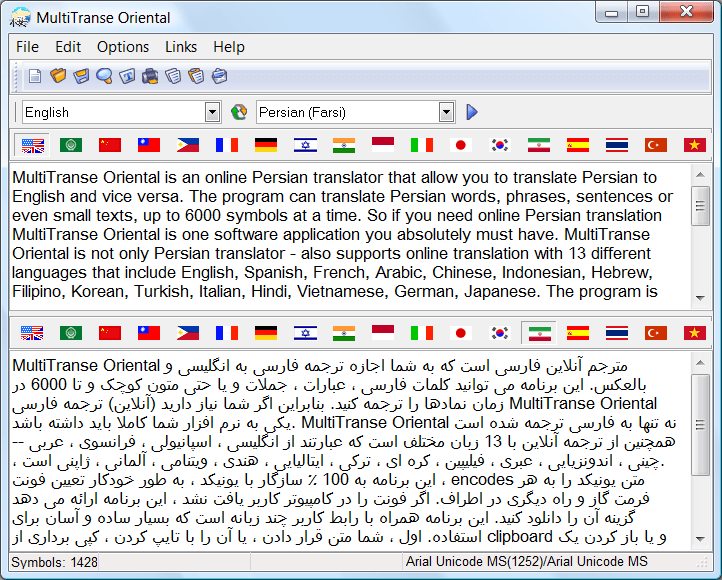
Task: Click the Send email envelope icon
Action: click(x=219, y=76)
